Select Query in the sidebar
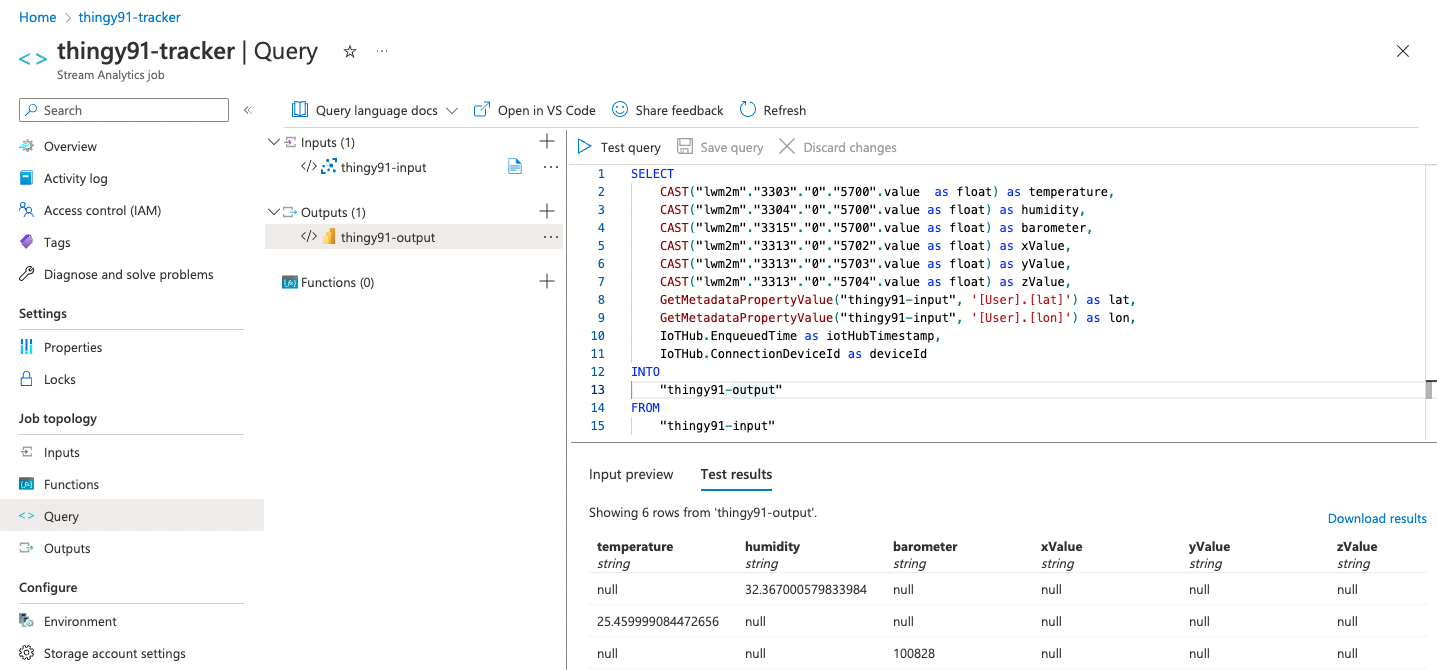This screenshot has width=1437, height=670. pos(132,516)
